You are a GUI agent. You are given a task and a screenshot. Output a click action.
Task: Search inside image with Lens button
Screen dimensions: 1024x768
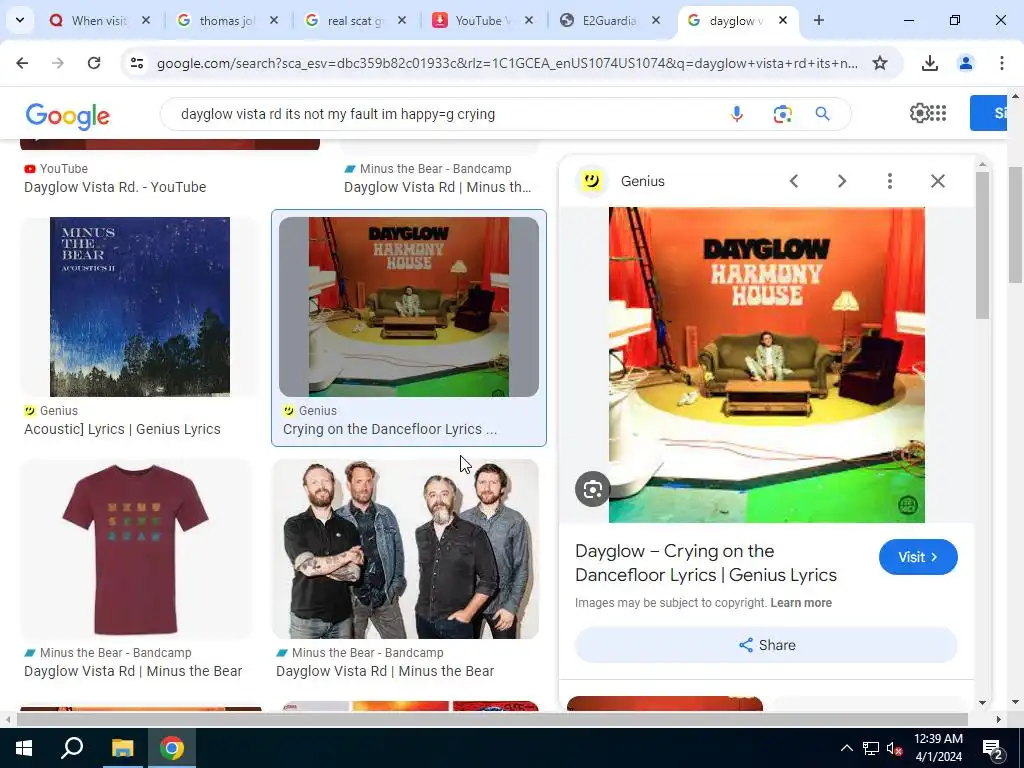click(592, 489)
